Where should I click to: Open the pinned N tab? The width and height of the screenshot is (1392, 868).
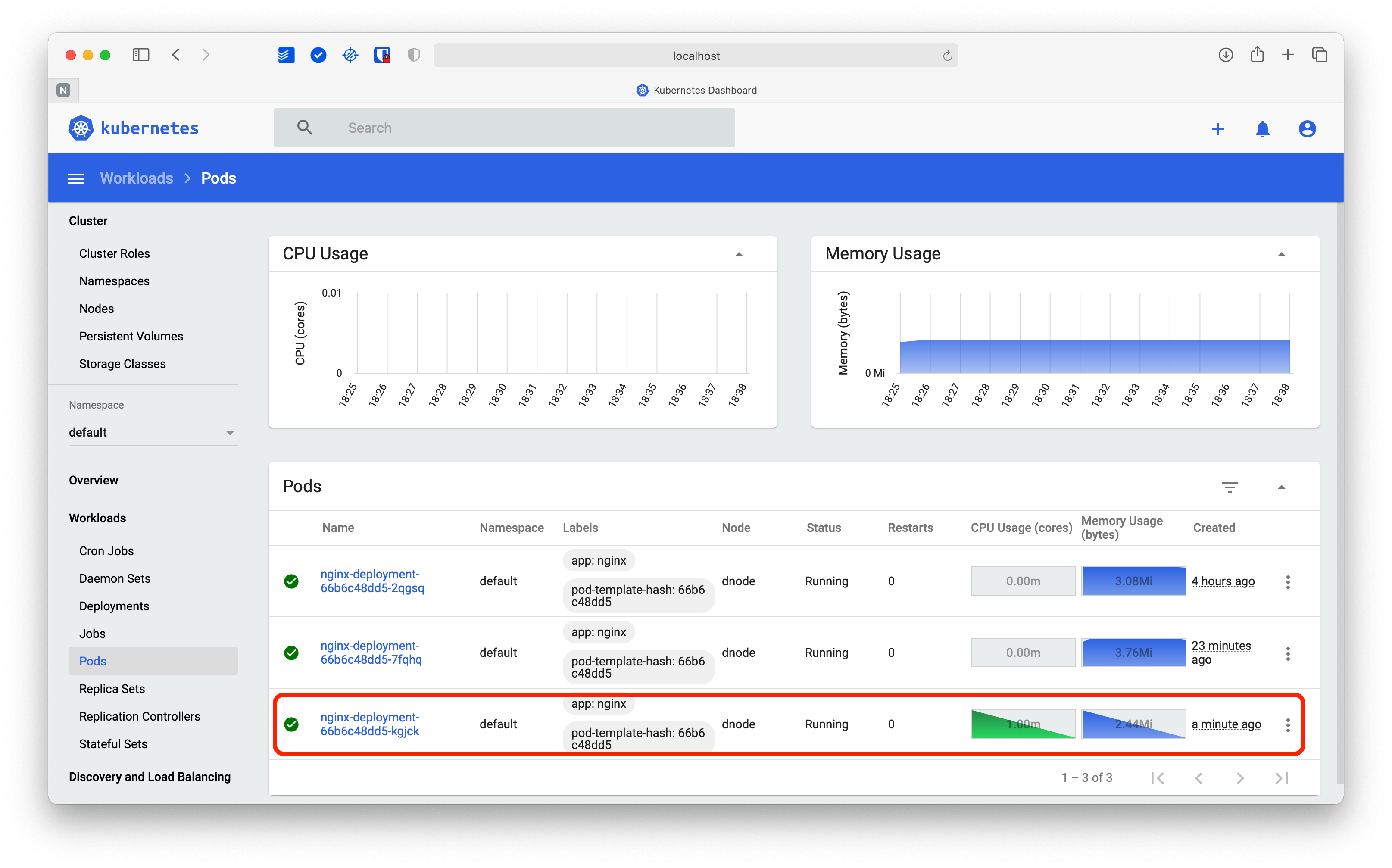point(63,90)
